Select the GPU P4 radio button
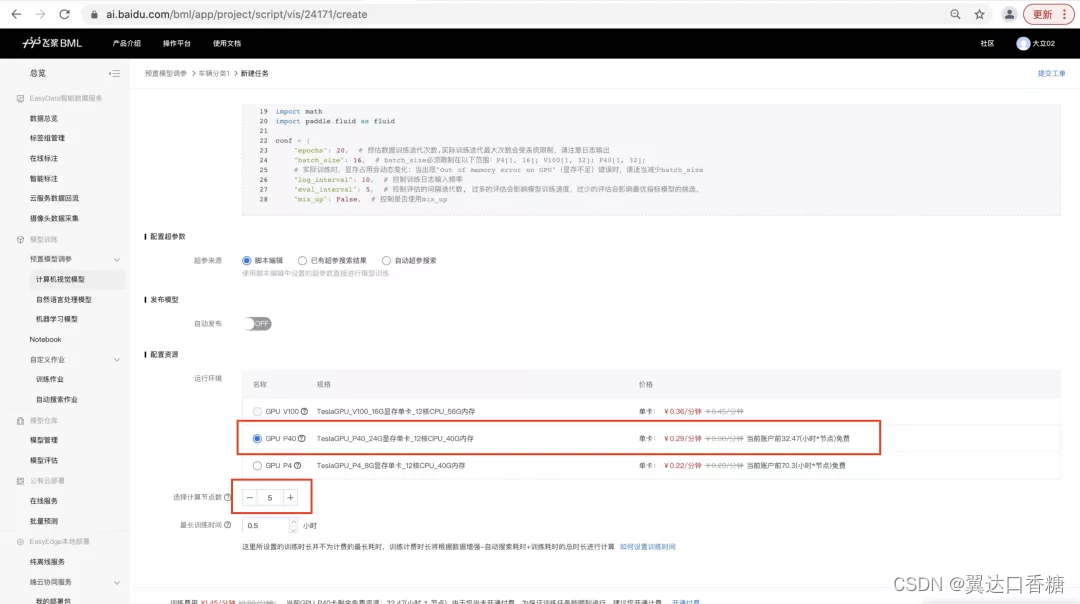The height and width of the screenshot is (604, 1080). pyautogui.click(x=257, y=466)
